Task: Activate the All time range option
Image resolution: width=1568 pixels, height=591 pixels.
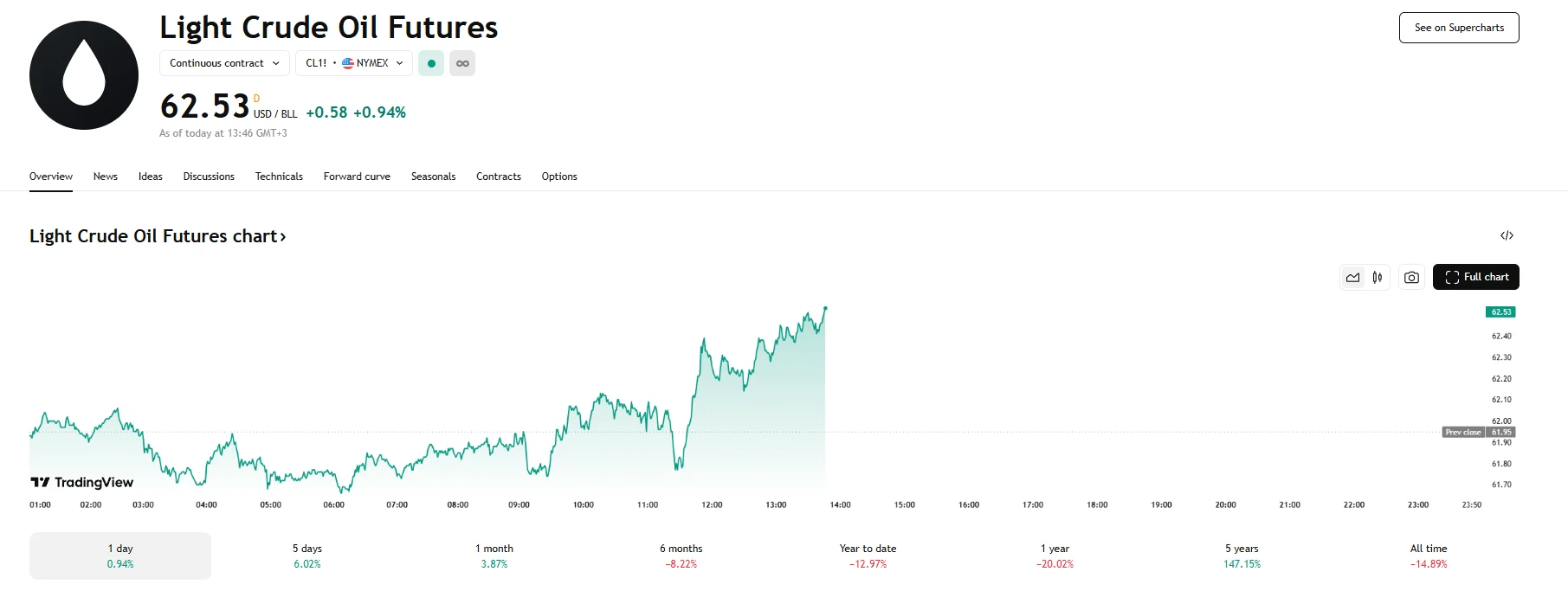Action: tap(1427, 555)
